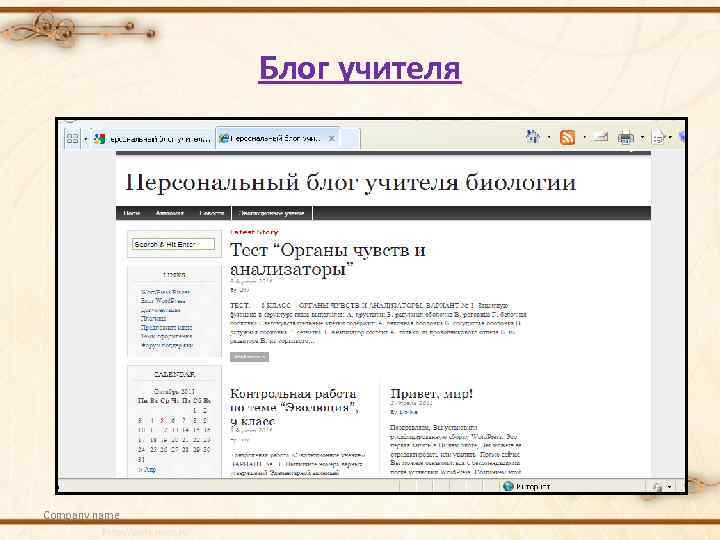Expand the RSS feeds dropdown arrow
This screenshot has height=540, width=720.
(584, 137)
